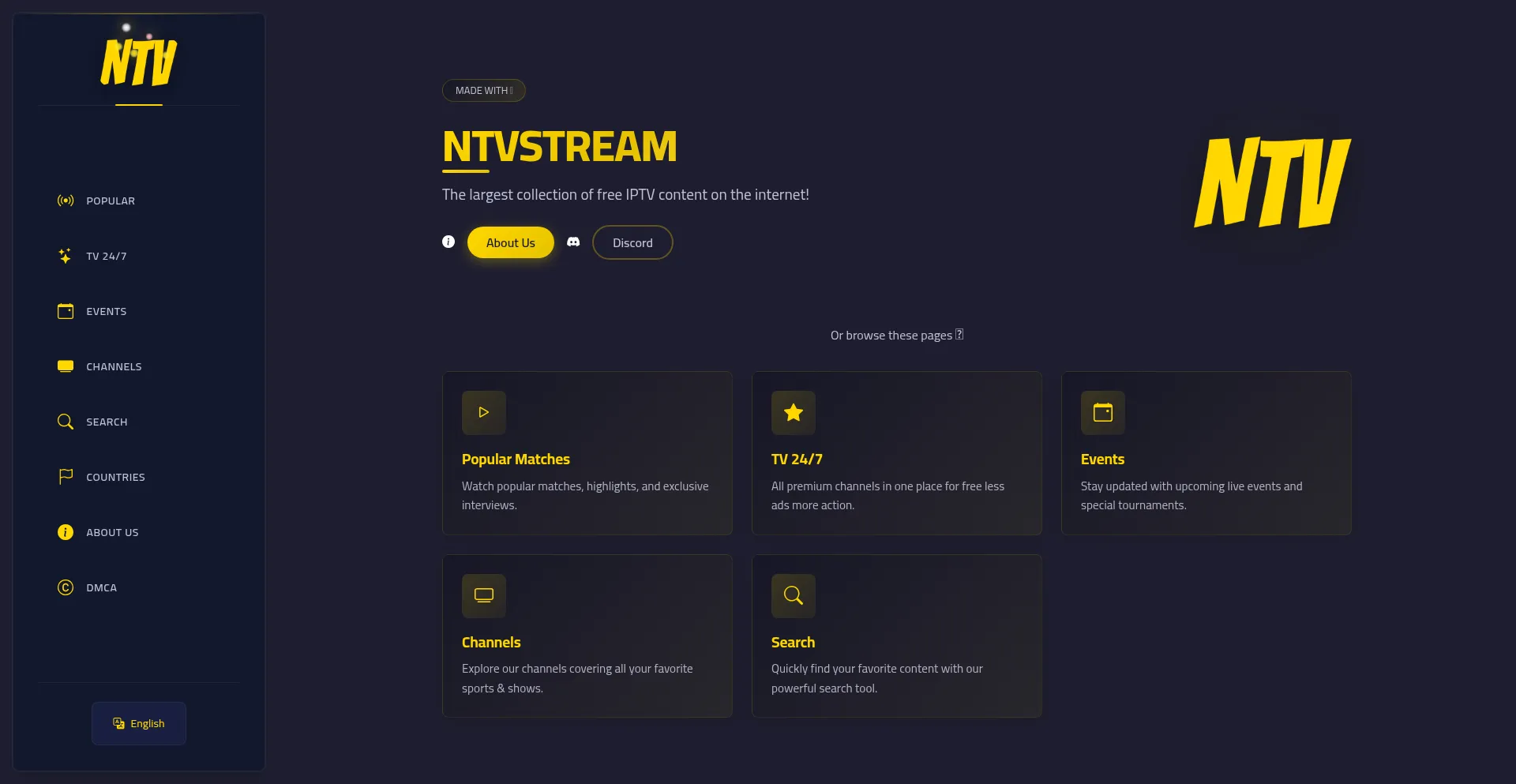
Task: Click 'Explore our channels covering' description
Action: pos(577,678)
